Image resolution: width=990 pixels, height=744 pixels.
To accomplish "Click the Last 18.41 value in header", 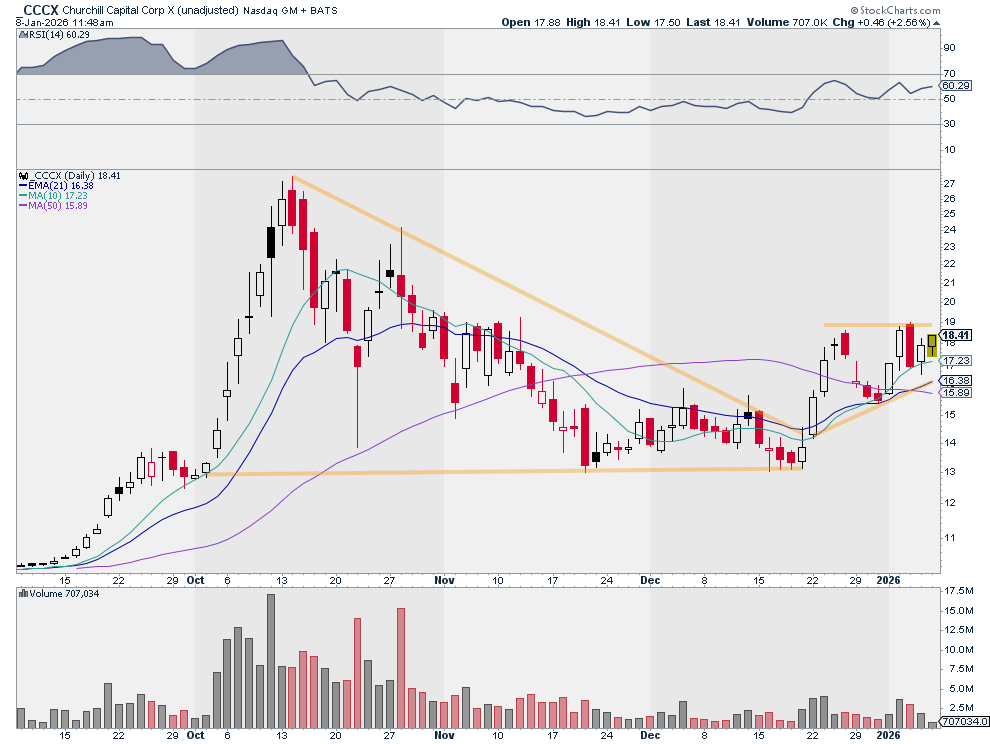I will pos(713,22).
